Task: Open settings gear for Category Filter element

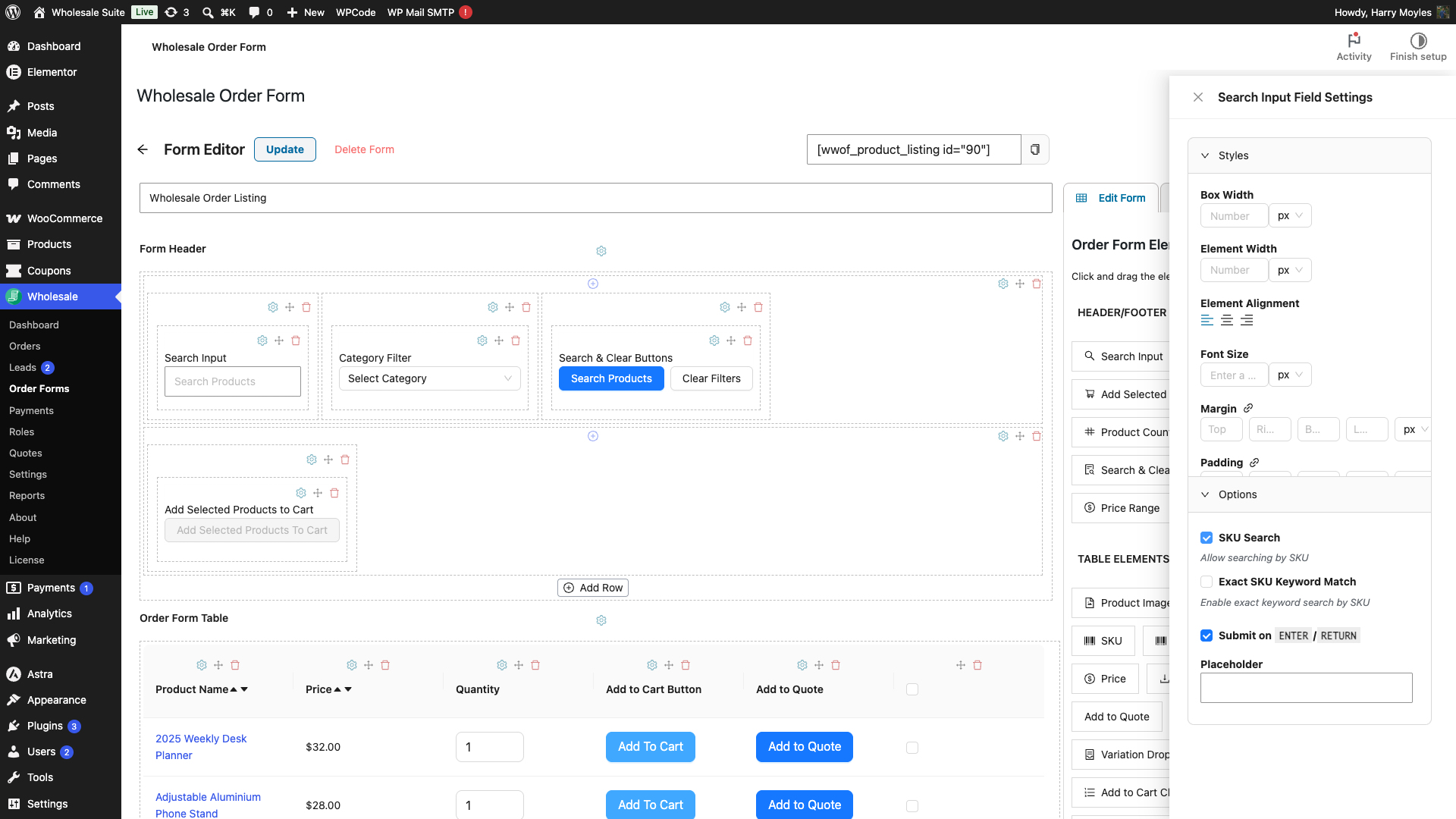Action: [x=482, y=340]
